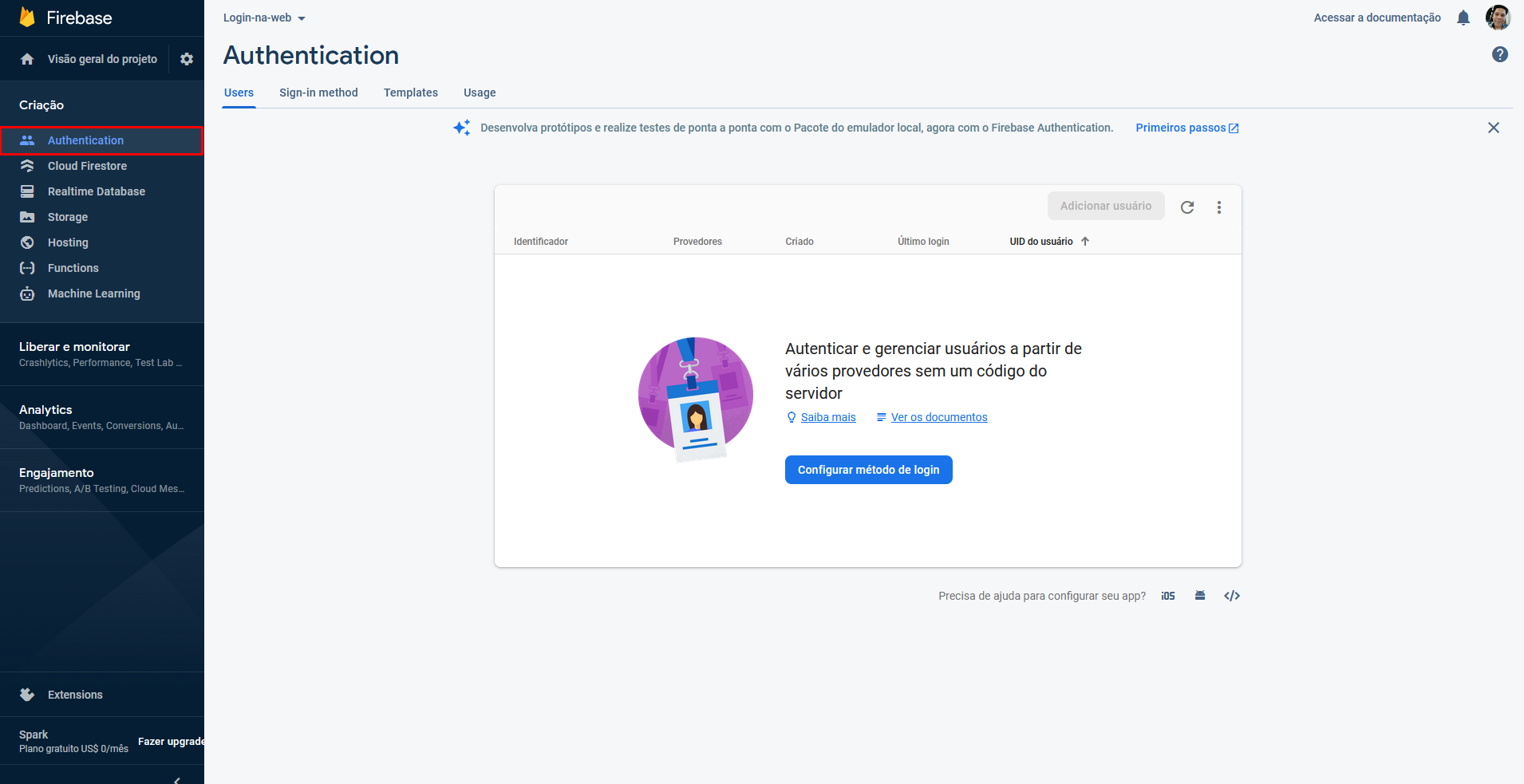Viewport: 1524px width, 784px height.
Task: Dismiss the emulator suite banner
Action: click(x=1494, y=128)
